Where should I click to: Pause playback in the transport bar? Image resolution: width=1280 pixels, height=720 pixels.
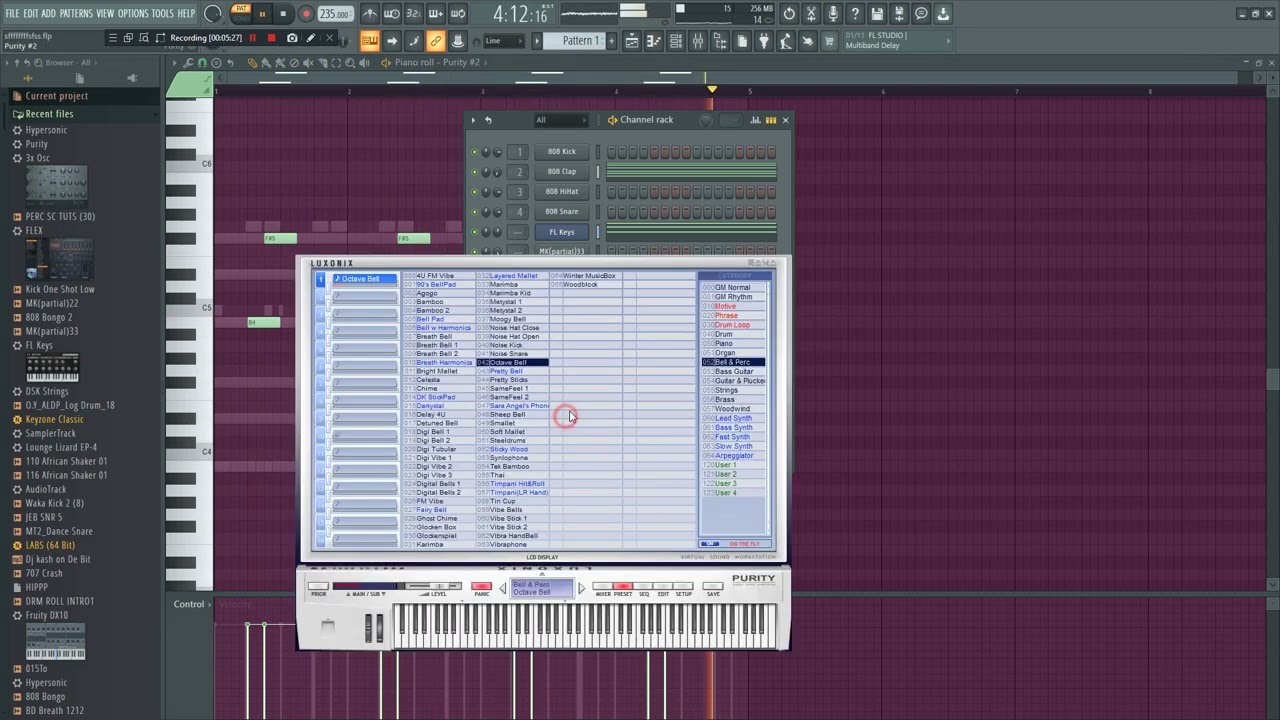point(262,14)
